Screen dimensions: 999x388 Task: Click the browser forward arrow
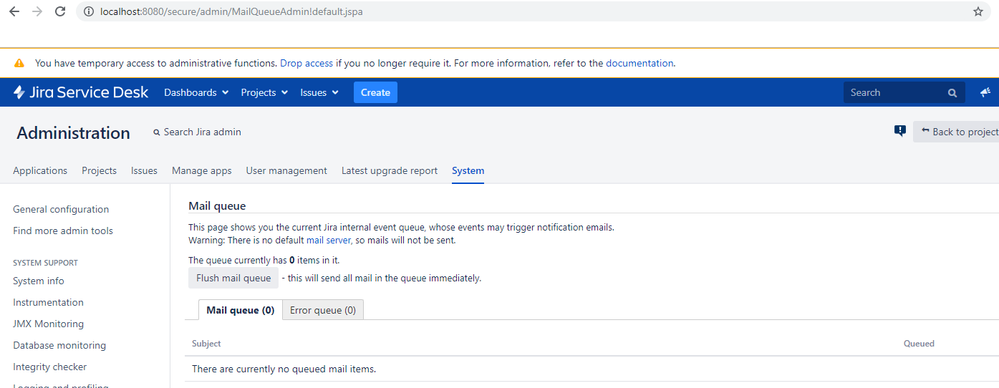(x=37, y=11)
